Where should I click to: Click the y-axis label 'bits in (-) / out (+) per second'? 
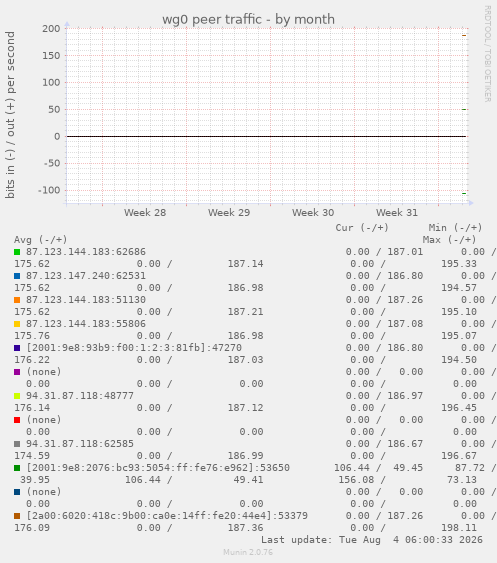click(x=10, y=115)
